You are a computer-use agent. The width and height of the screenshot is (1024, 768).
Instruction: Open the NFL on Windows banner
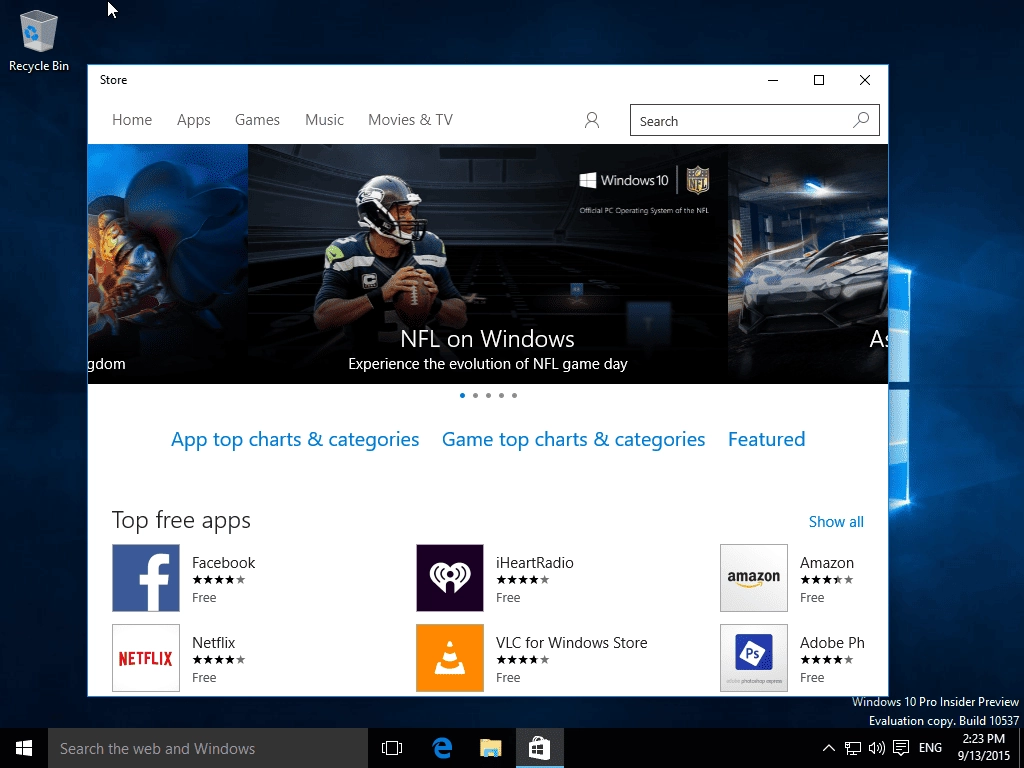pos(488,264)
